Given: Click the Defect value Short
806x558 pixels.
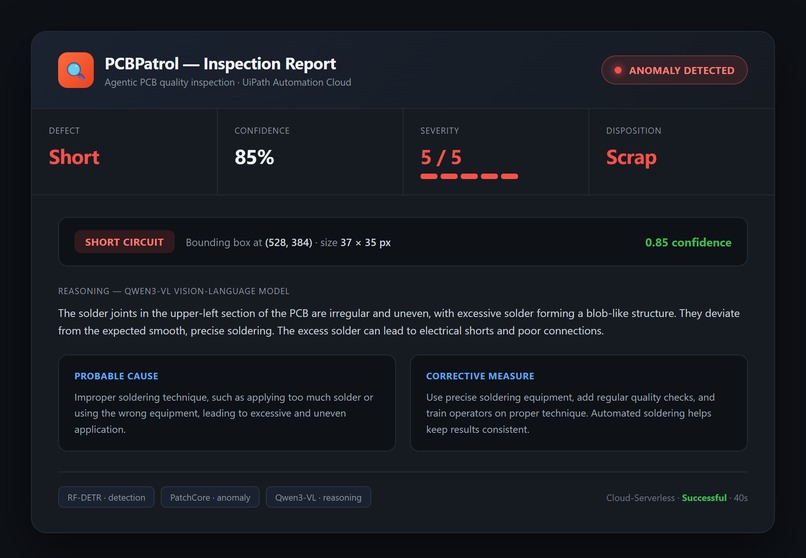Looking at the screenshot, I should click(74, 157).
